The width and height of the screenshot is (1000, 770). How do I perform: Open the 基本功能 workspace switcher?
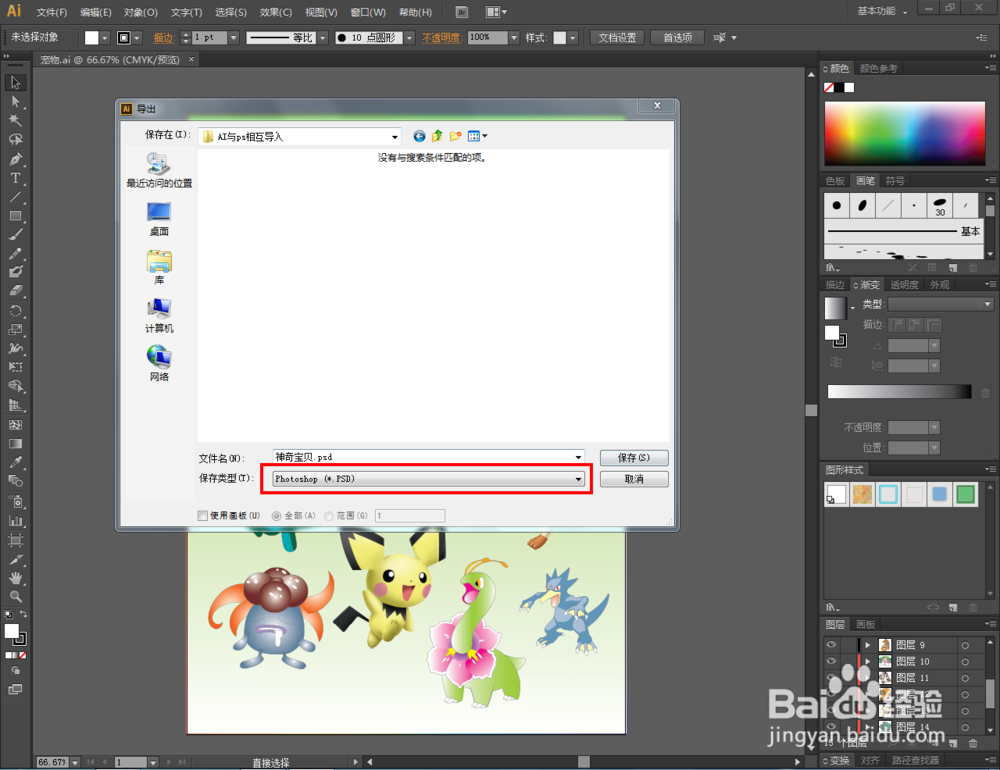(x=881, y=11)
